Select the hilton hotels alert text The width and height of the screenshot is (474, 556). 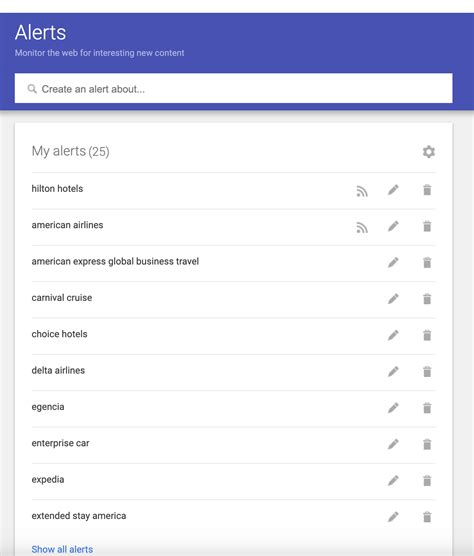tap(57, 189)
